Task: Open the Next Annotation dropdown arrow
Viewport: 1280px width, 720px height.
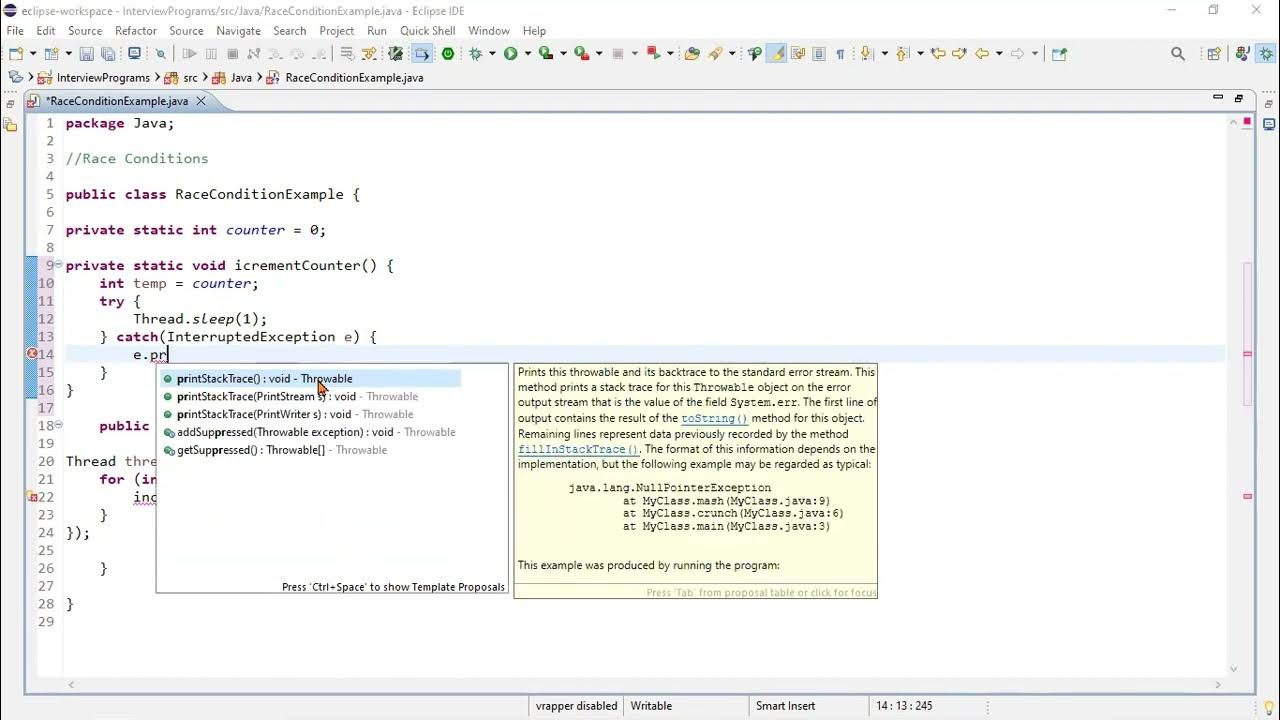Action: [x=885, y=54]
